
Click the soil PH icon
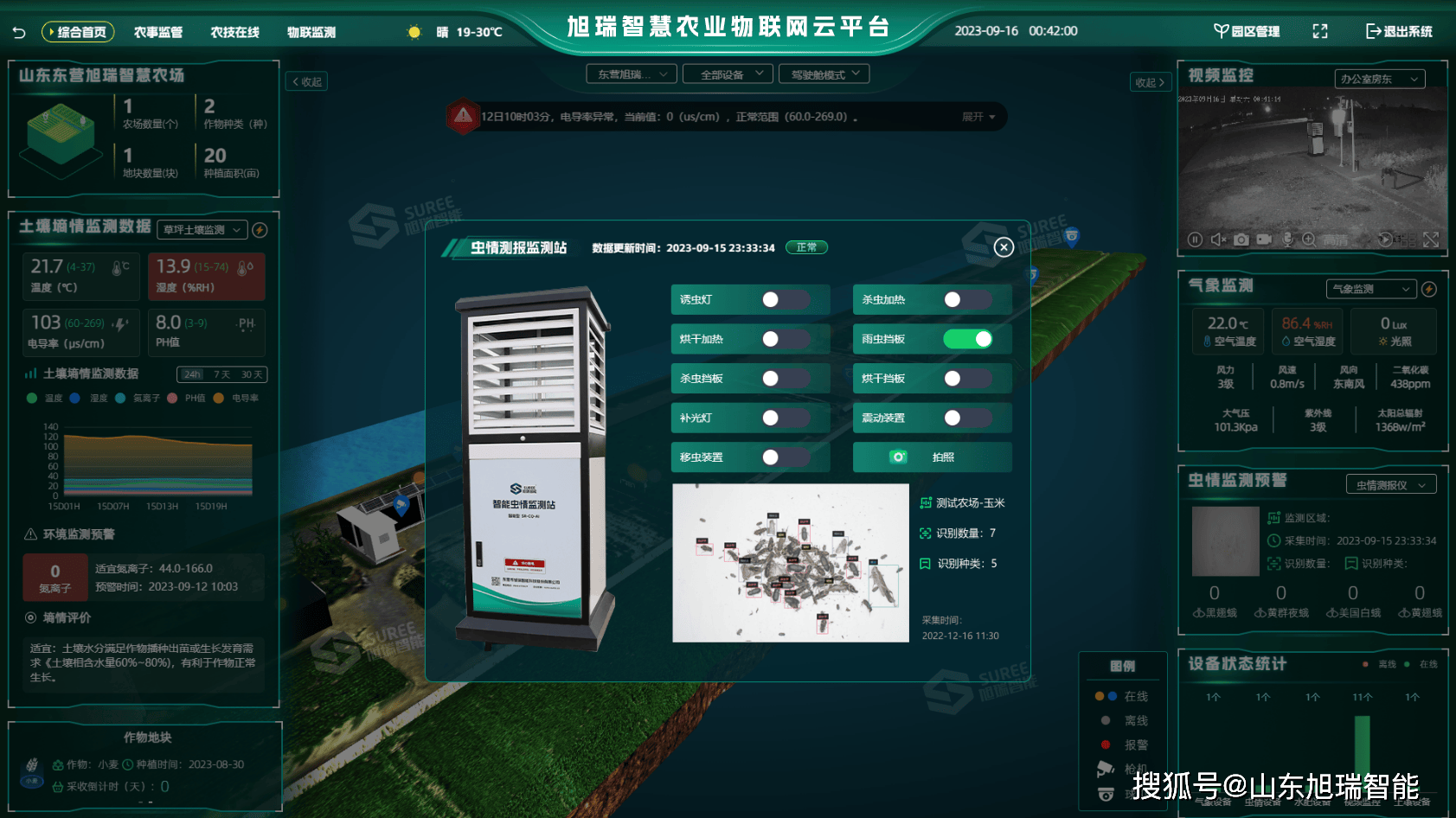click(247, 323)
